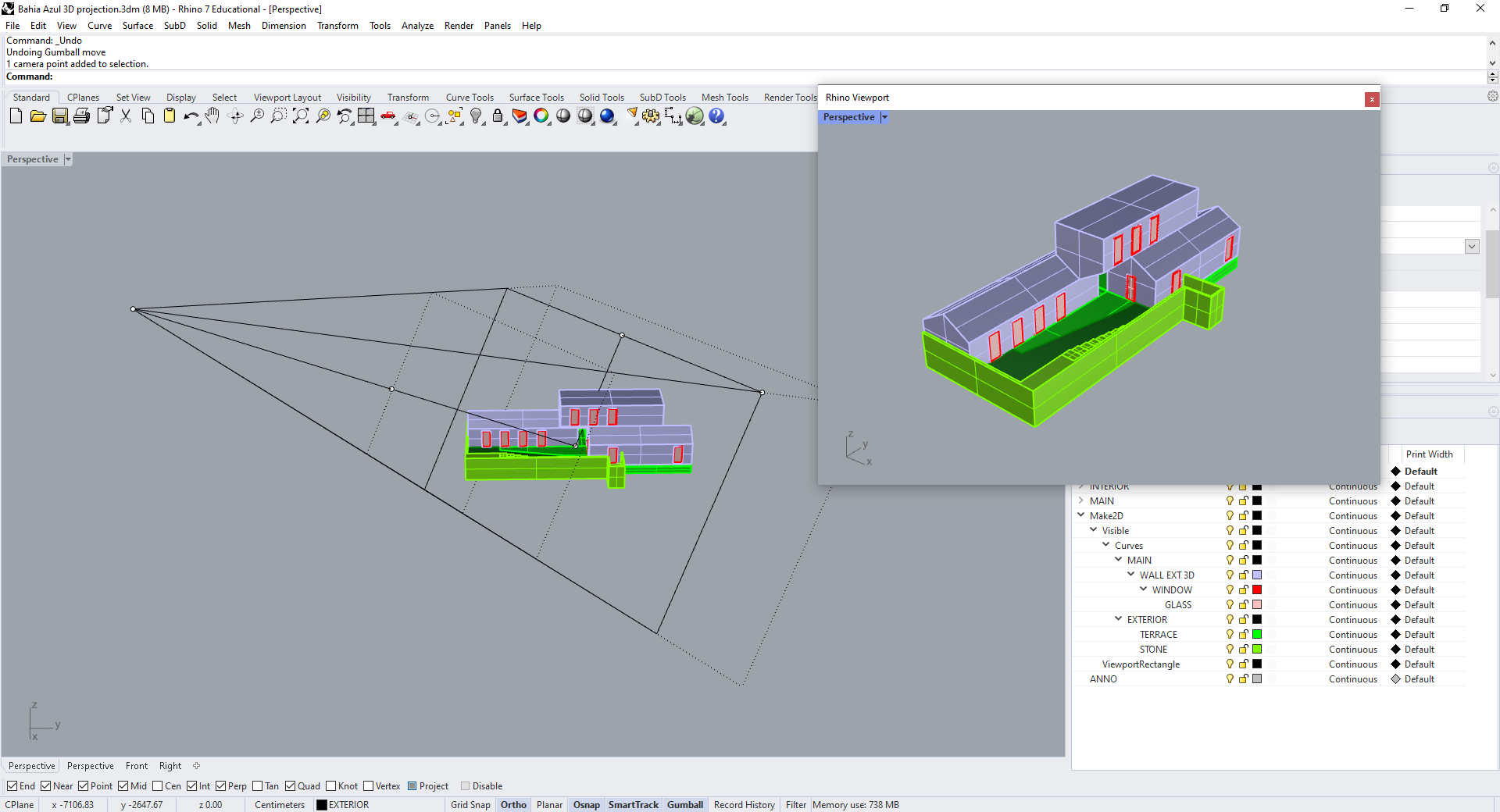The width and height of the screenshot is (1500, 812).
Task: Open the Perspective viewport title dropdown arrow
Action: click(68, 159)
